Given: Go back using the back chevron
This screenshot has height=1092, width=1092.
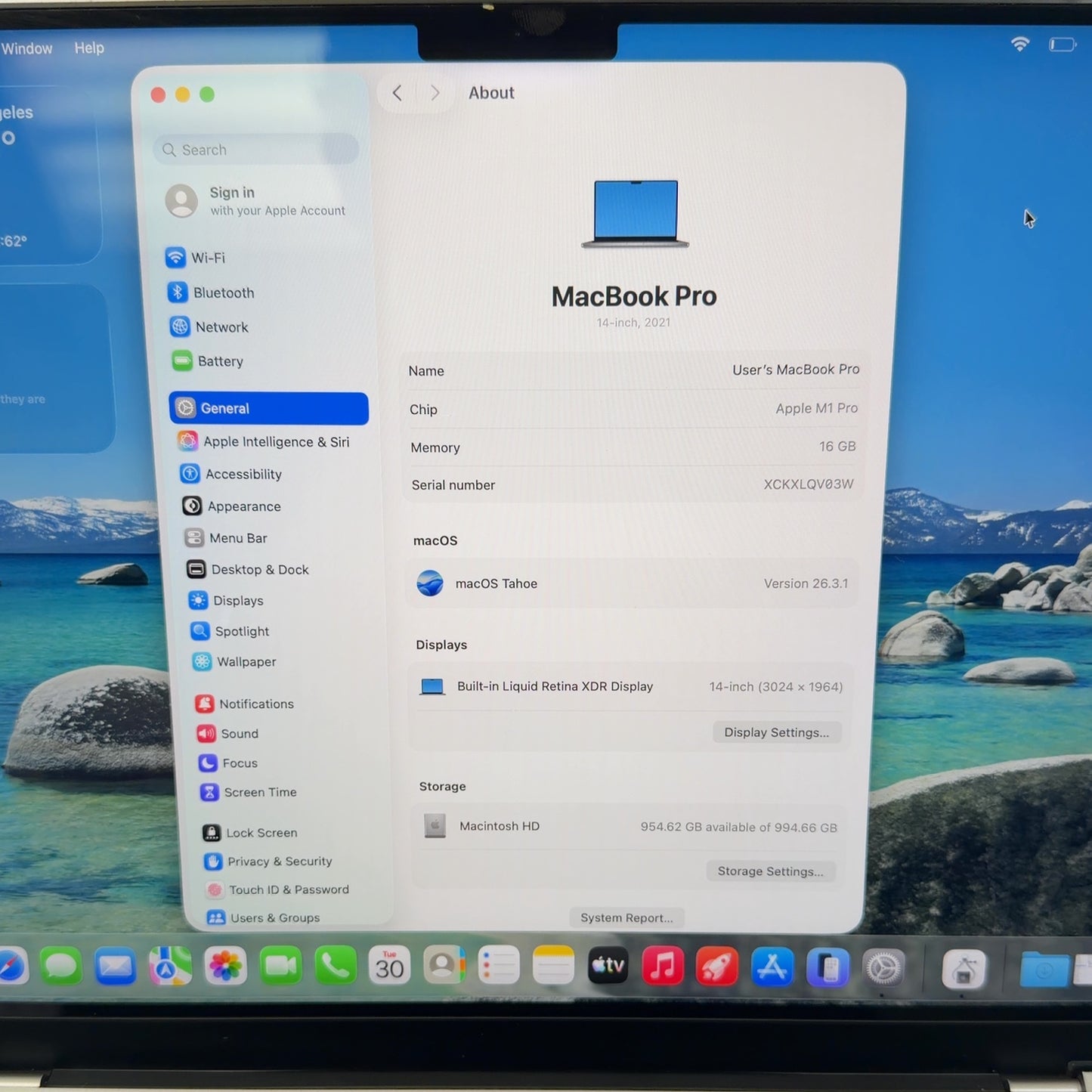Looking at the screenshot, I should click(398, 93).
